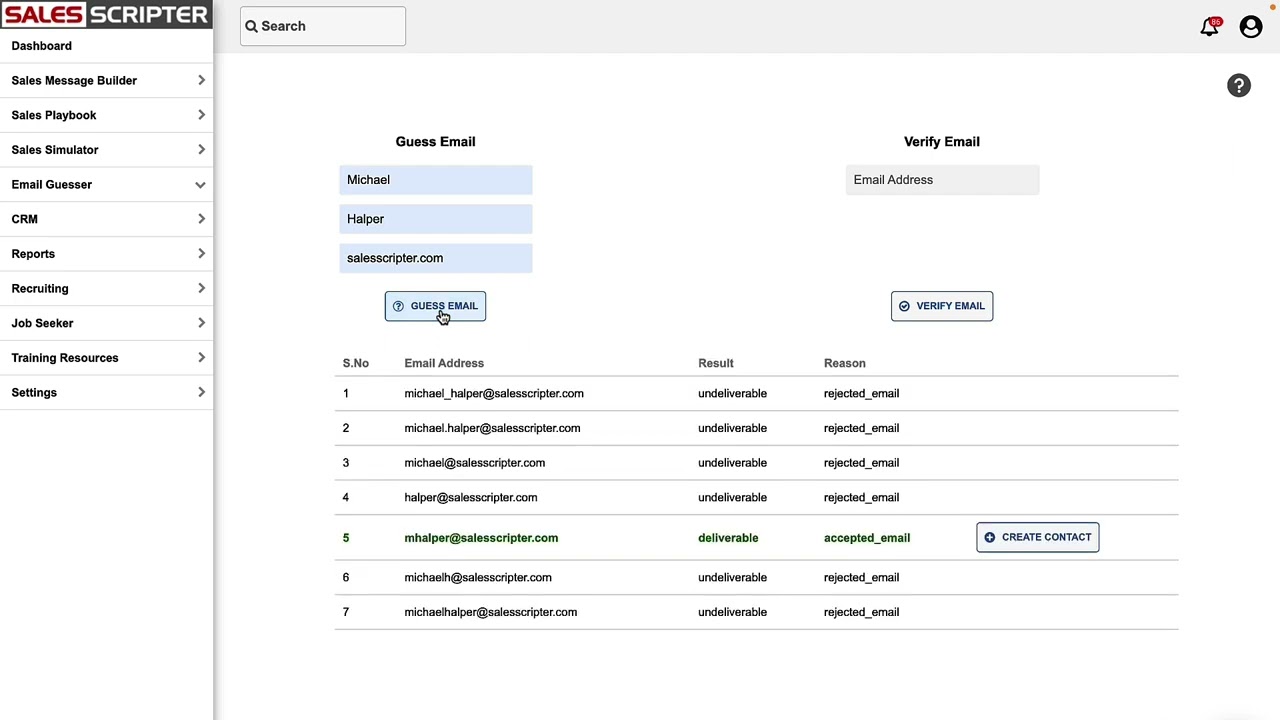Open the notifications bell icon
The width and height of the screenshot is (1280, 720).
click(1210, 27)
